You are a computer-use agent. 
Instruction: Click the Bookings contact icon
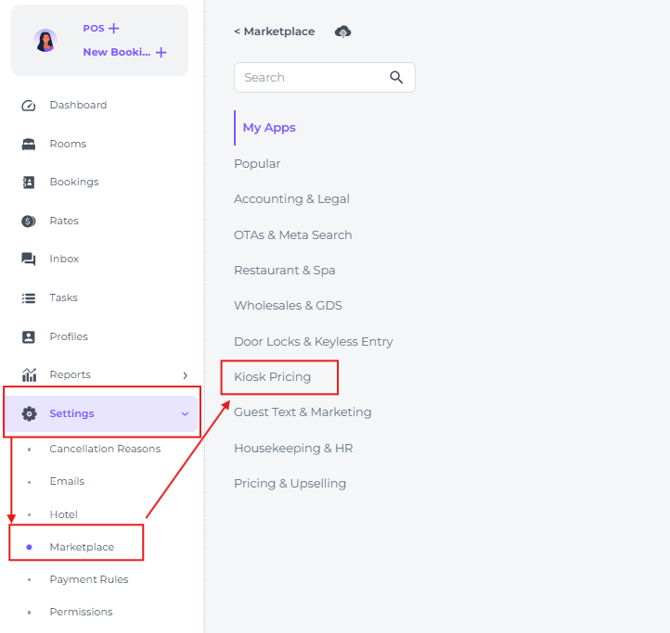click(x=29, y=182)
